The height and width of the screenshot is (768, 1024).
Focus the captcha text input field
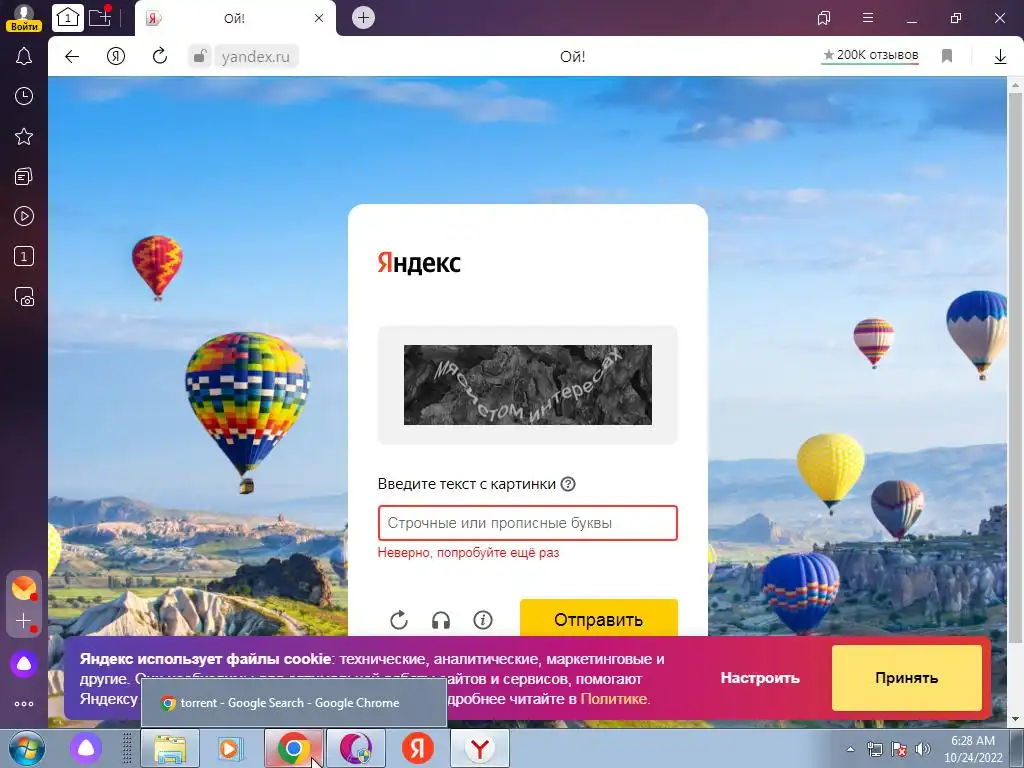pyautogui.click(x=528, y=523)
